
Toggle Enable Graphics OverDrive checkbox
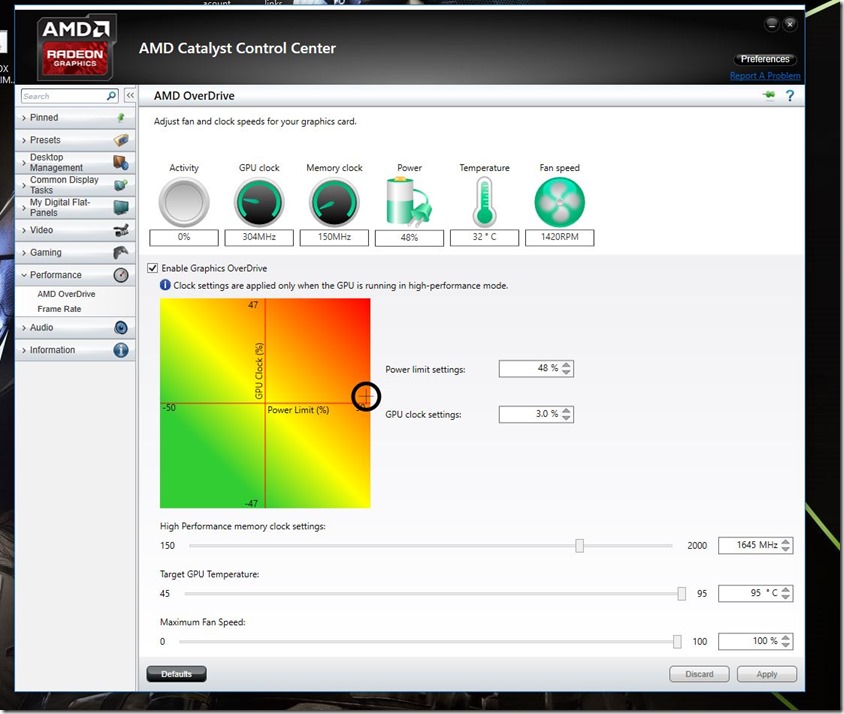pos(153,268)
